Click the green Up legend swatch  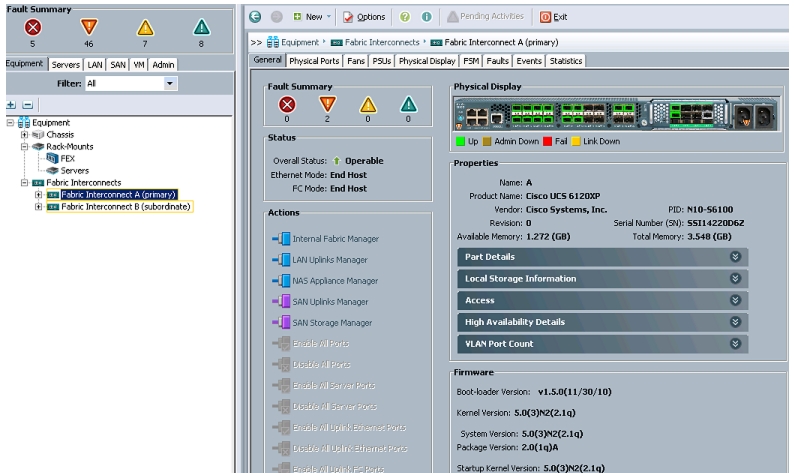coord(460,141)
